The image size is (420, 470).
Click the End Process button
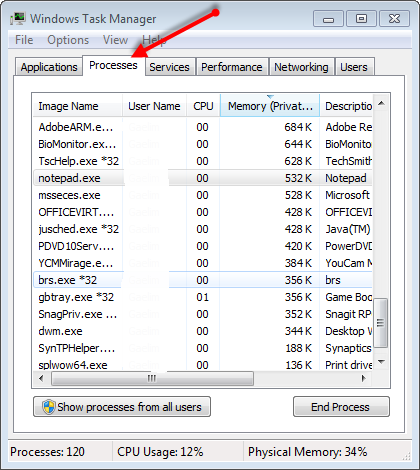(341, 407)
